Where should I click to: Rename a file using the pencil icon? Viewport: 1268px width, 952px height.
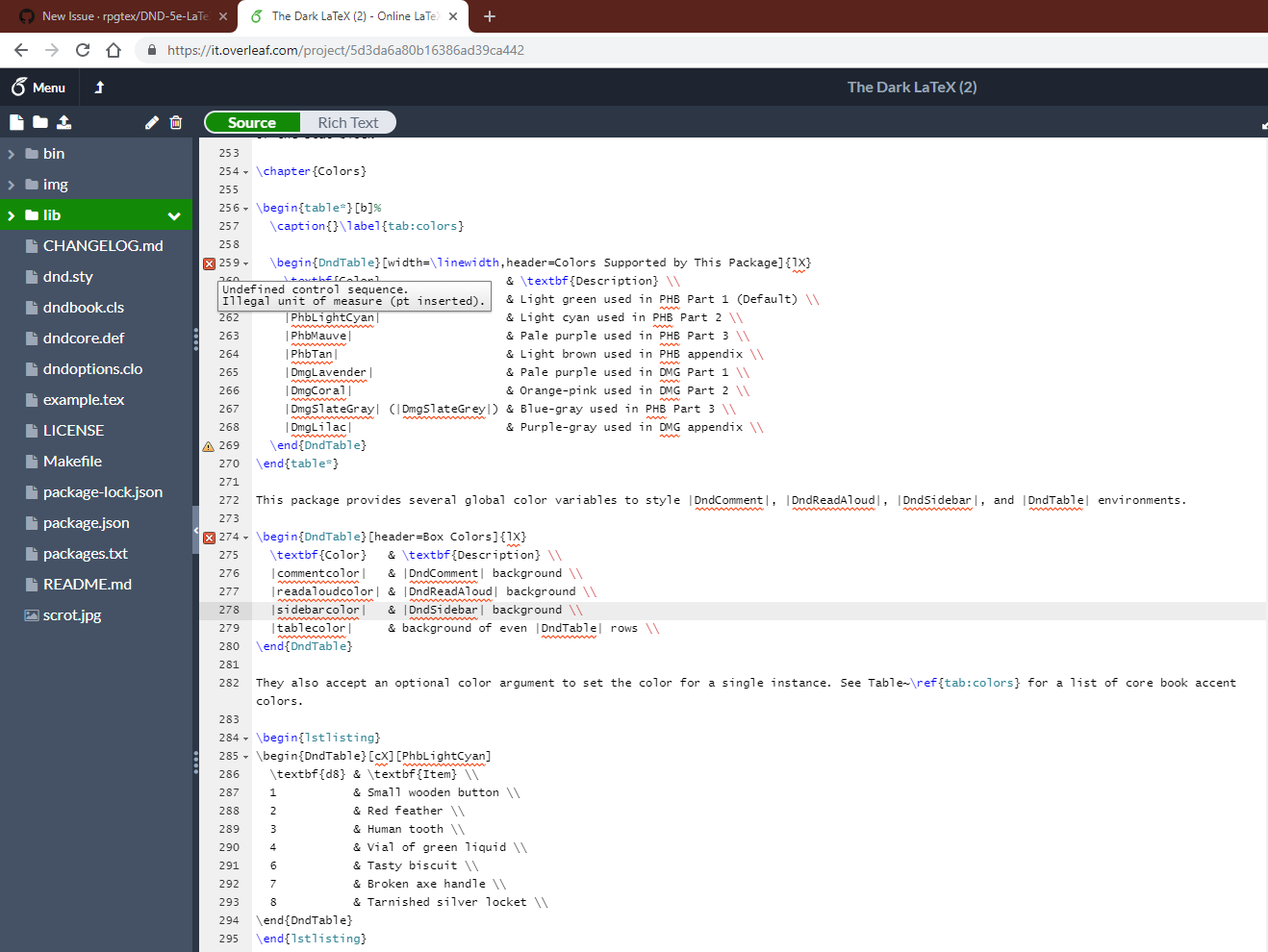click(x=151, y=122)
